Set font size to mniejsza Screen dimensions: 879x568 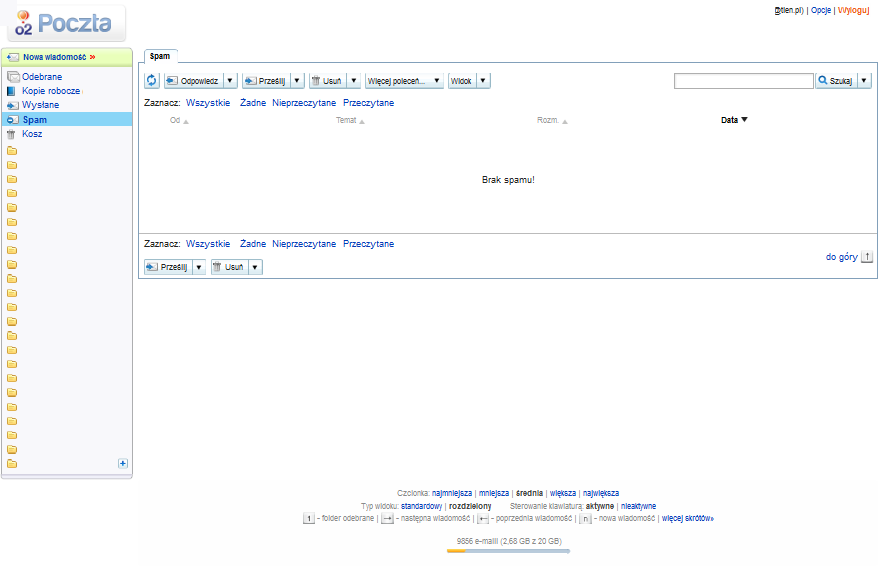pyautogui.click(x=494, y=493)
